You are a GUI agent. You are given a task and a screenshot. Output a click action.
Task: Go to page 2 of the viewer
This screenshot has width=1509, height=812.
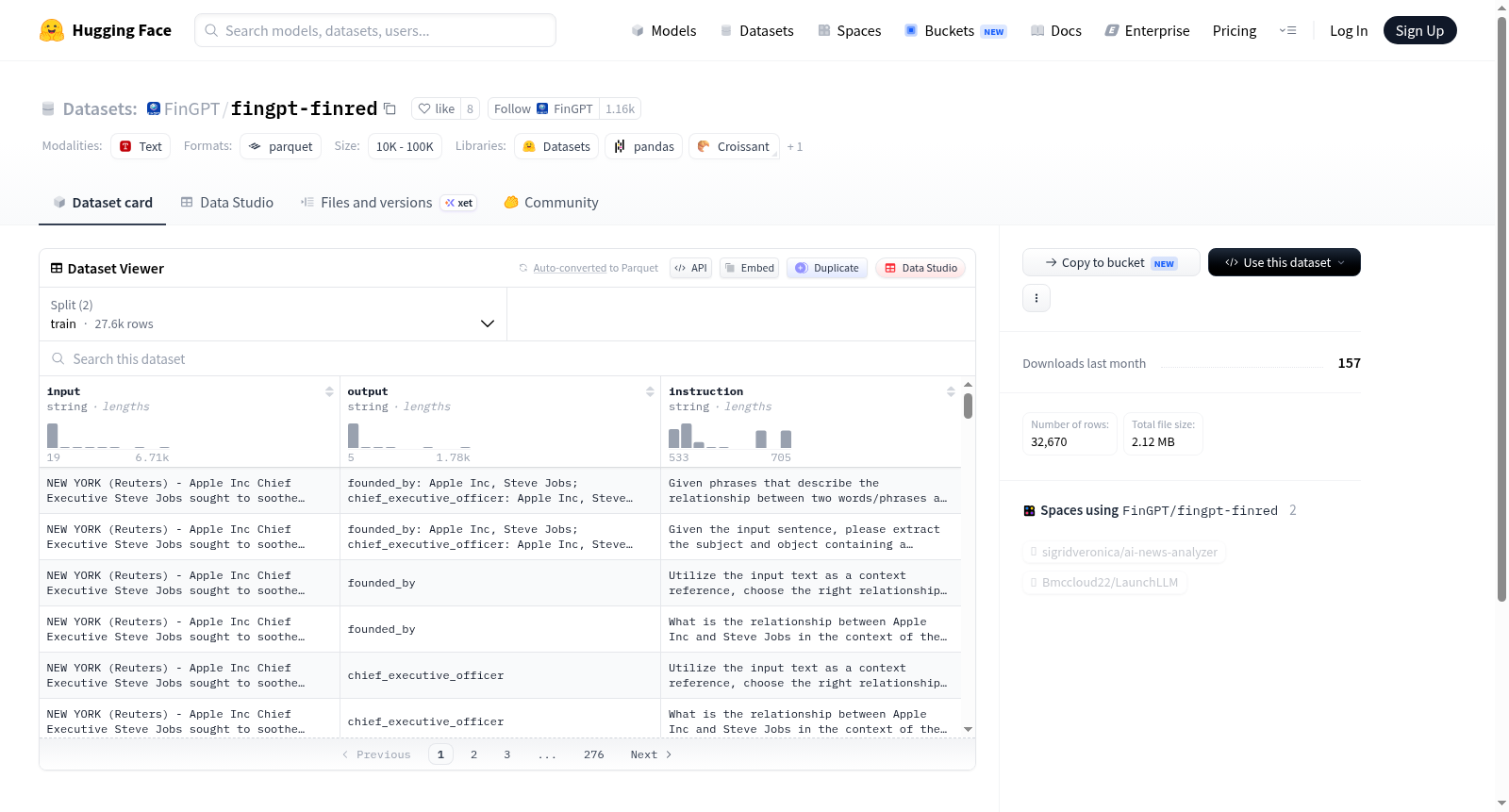[473, 754]
